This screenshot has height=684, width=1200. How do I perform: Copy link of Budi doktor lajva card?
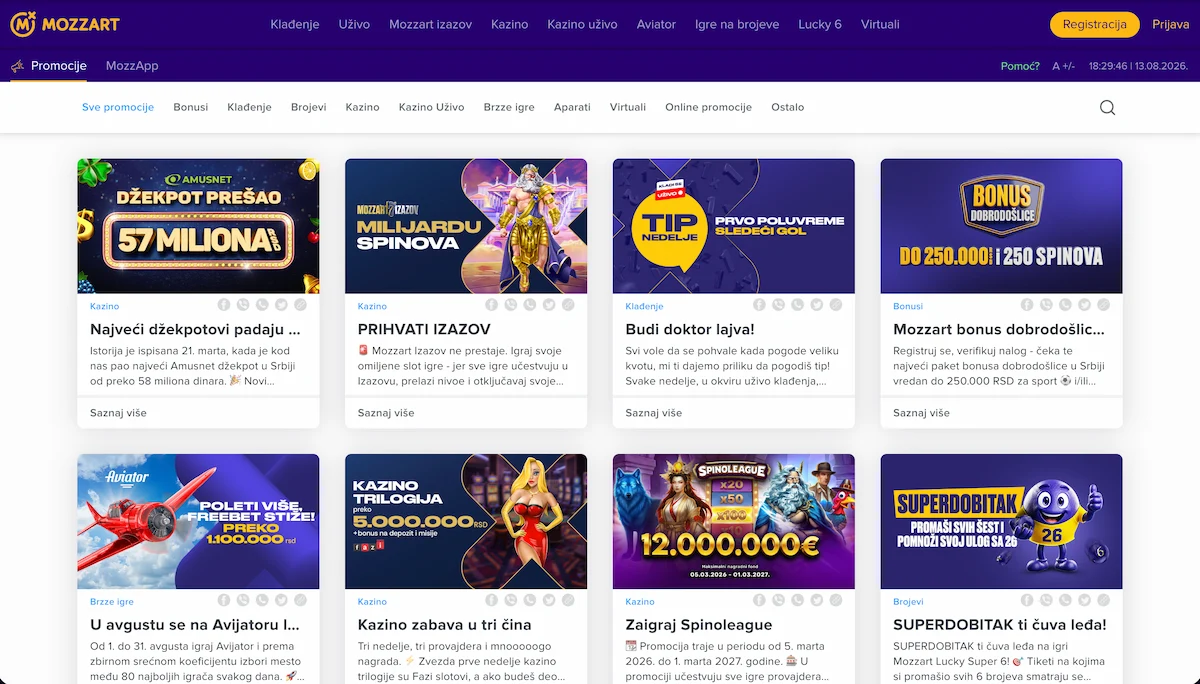coord(836,305)
